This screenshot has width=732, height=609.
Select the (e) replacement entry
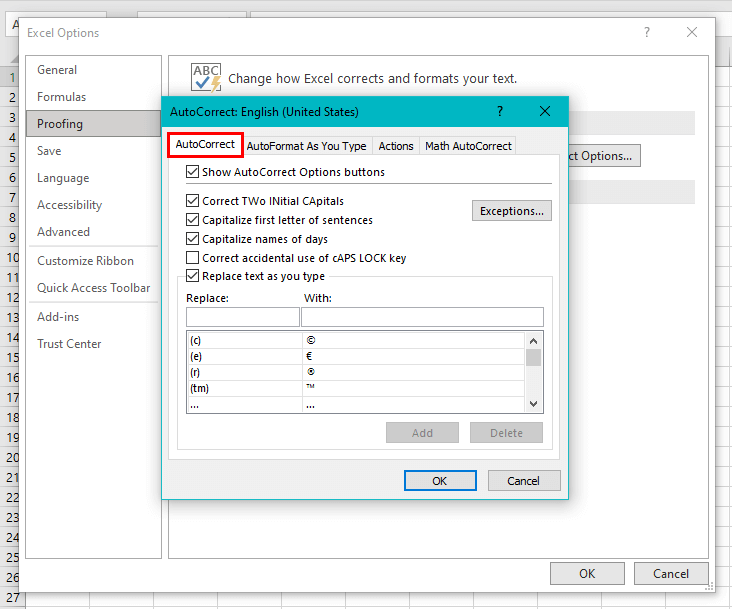[x=356, y=357]
